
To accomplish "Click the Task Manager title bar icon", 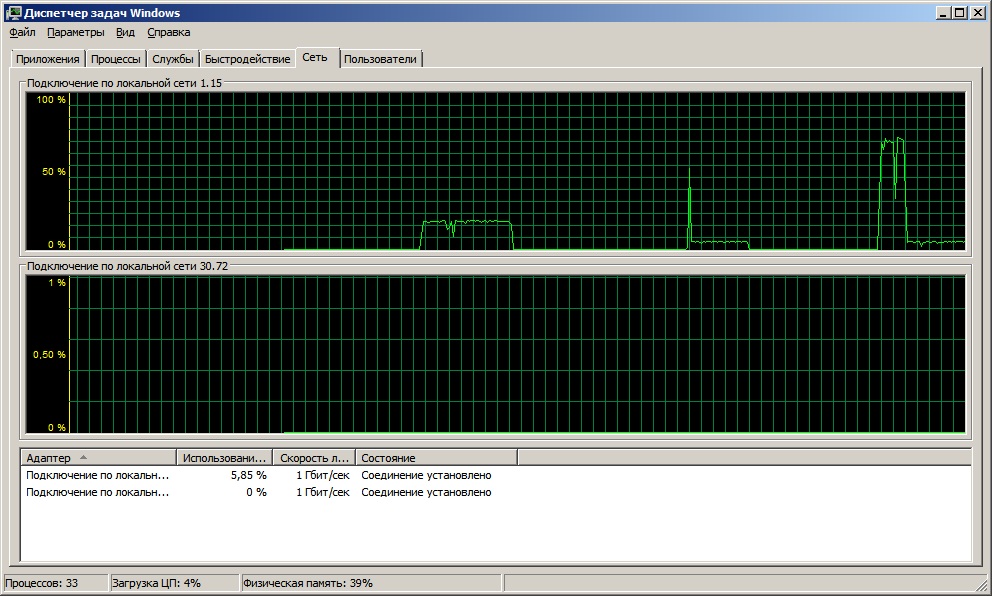I will click(12, 13).
